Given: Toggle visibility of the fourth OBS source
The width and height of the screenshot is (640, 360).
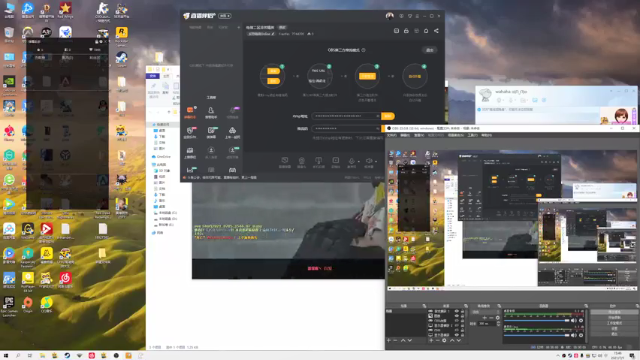Looking at the screenshot, I should point(457,326).
